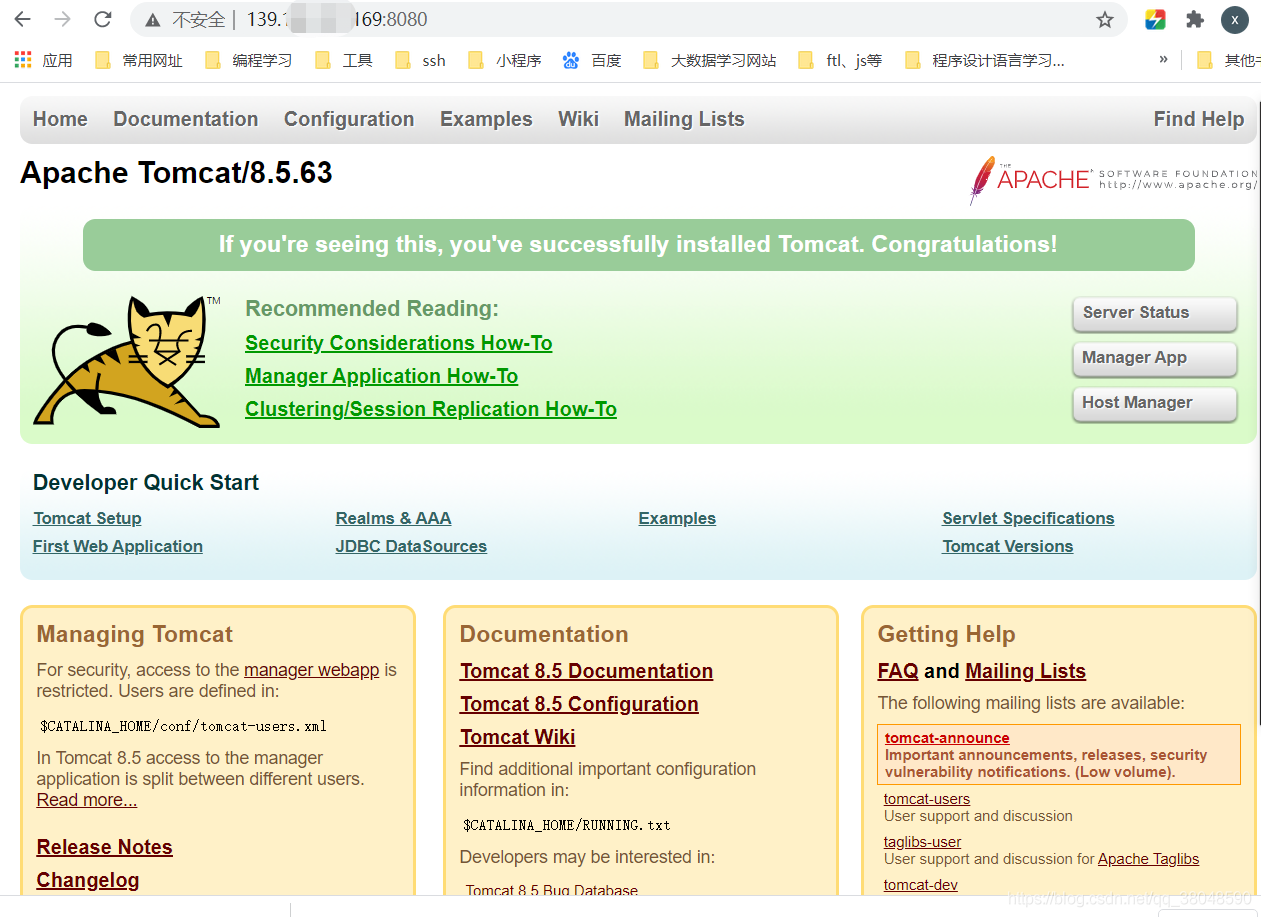This screenshot has width=1261, height=917.
Task: Open the Clustering/Session Replication How-To link
Action: [431, 409]
